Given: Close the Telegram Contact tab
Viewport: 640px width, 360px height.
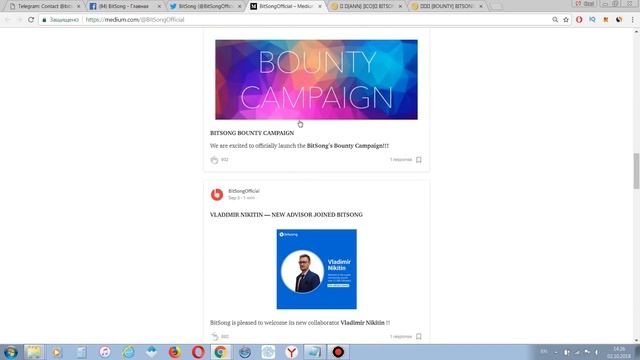Looking at the screenshot, I should (x=78, y=6).
